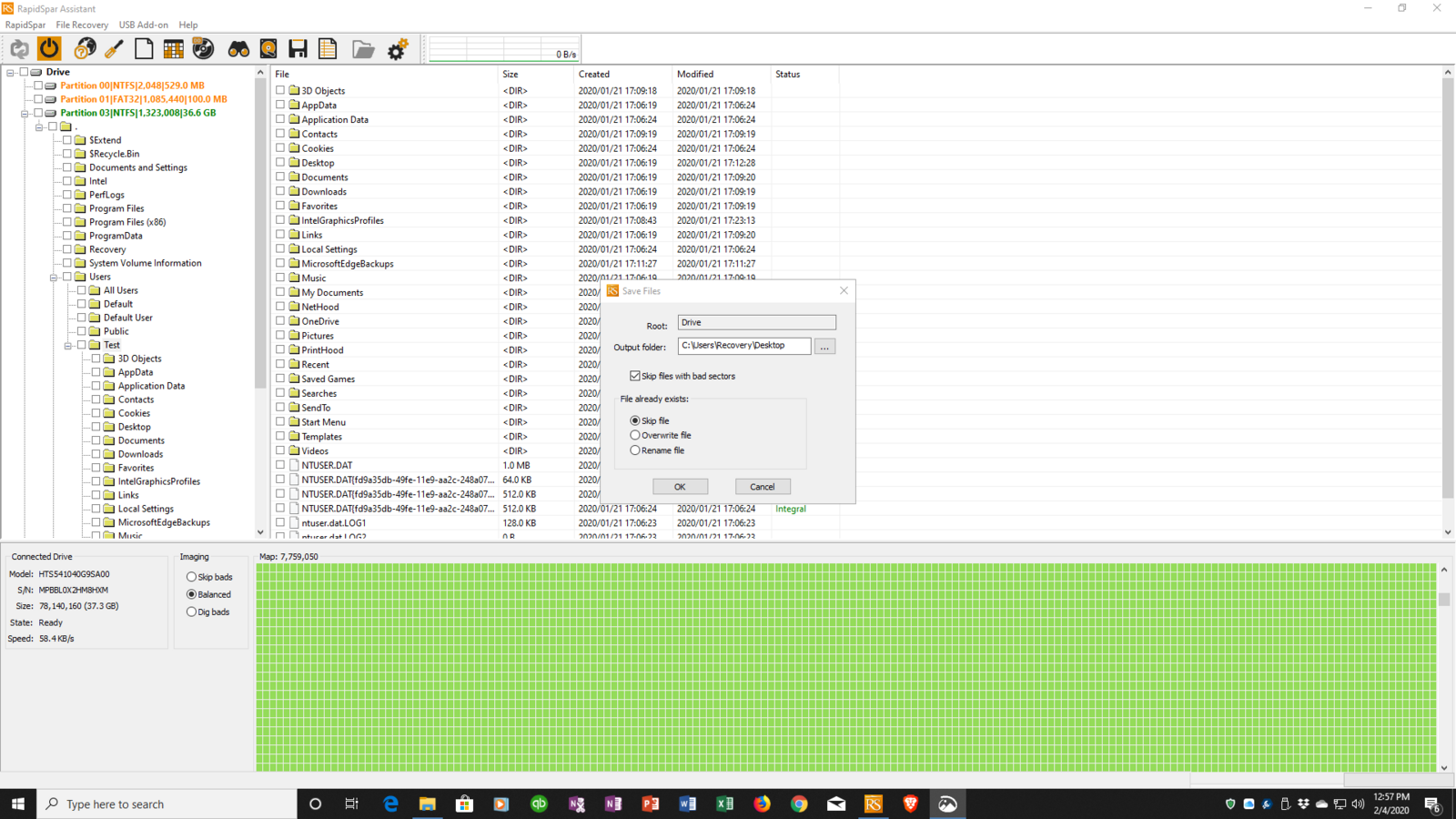
Task: Click the blank page icon in toolbar
Action: click(x=144, y=49)
